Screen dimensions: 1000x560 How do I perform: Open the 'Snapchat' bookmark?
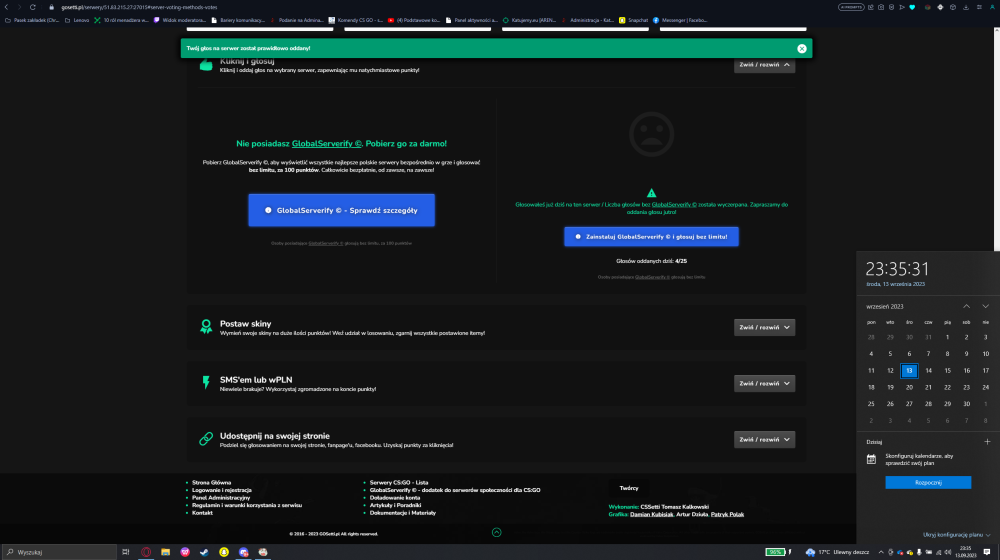(x=633, y=20)
